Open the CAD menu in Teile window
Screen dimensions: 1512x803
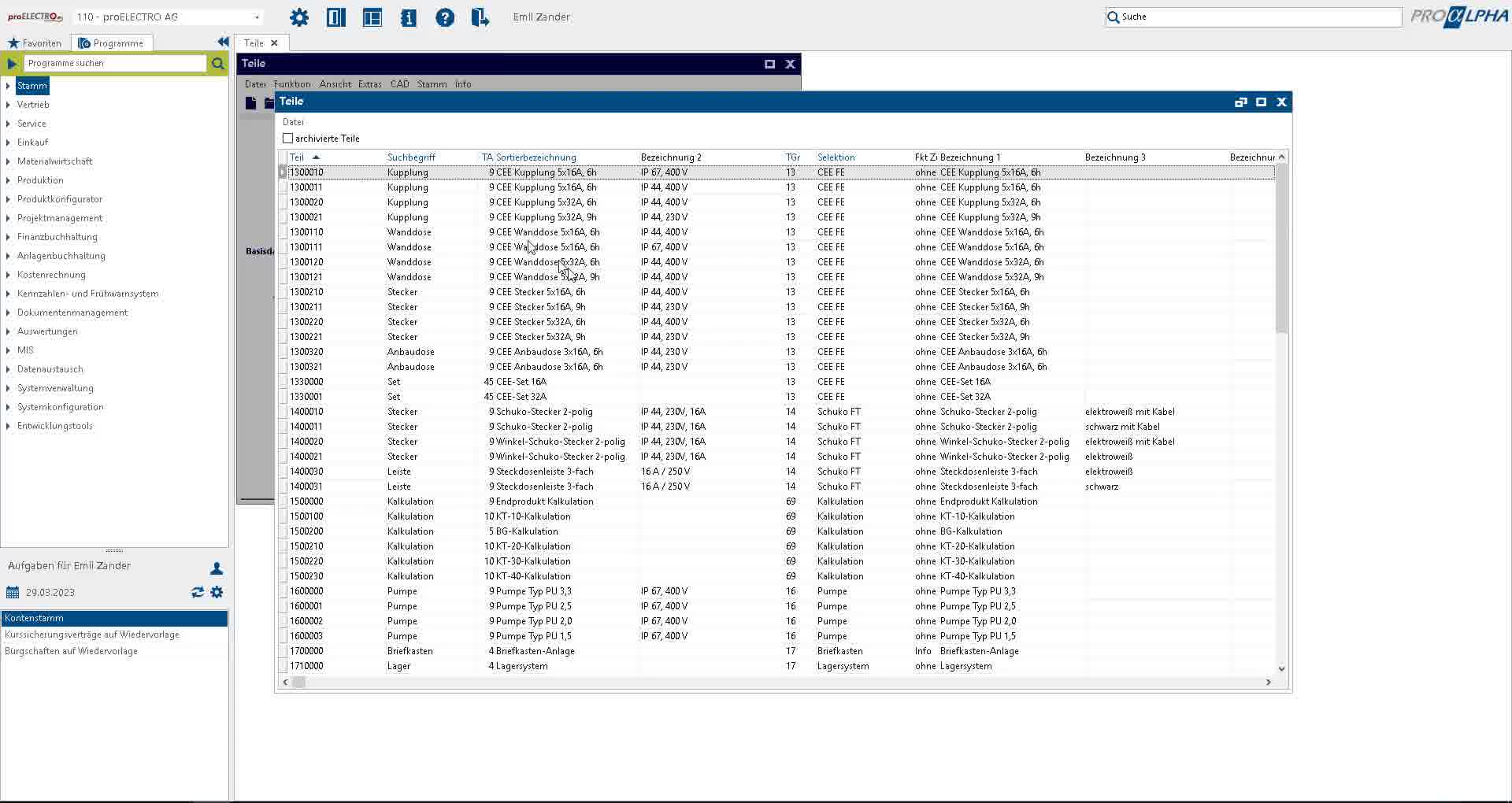(x=399, y=83)
